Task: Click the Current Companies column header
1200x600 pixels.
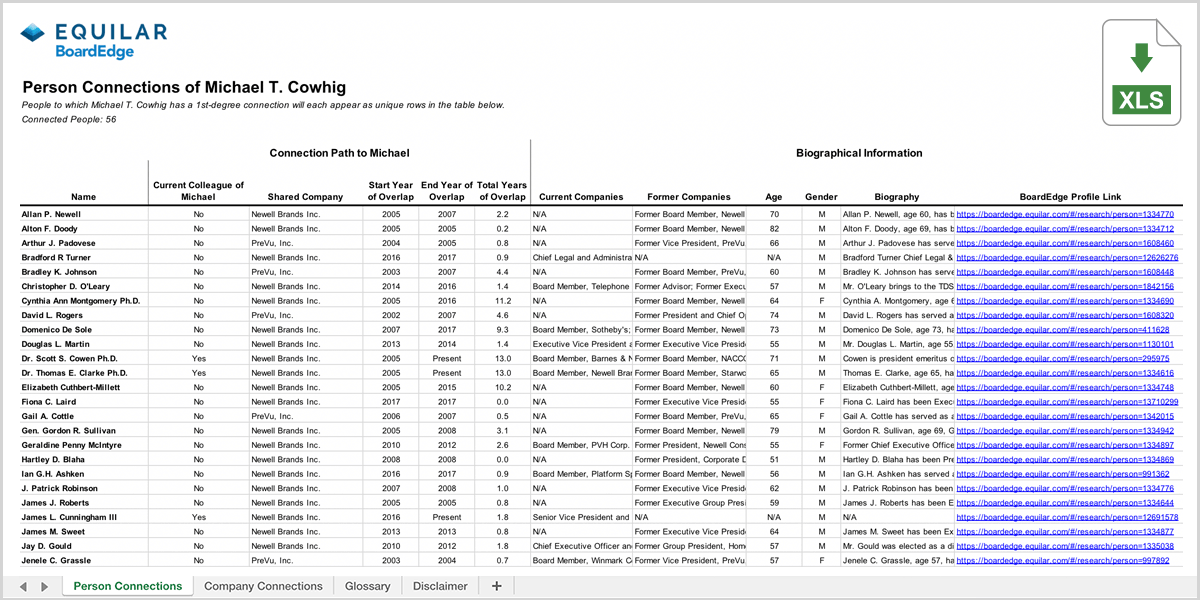Action: [x=581, y=197]
